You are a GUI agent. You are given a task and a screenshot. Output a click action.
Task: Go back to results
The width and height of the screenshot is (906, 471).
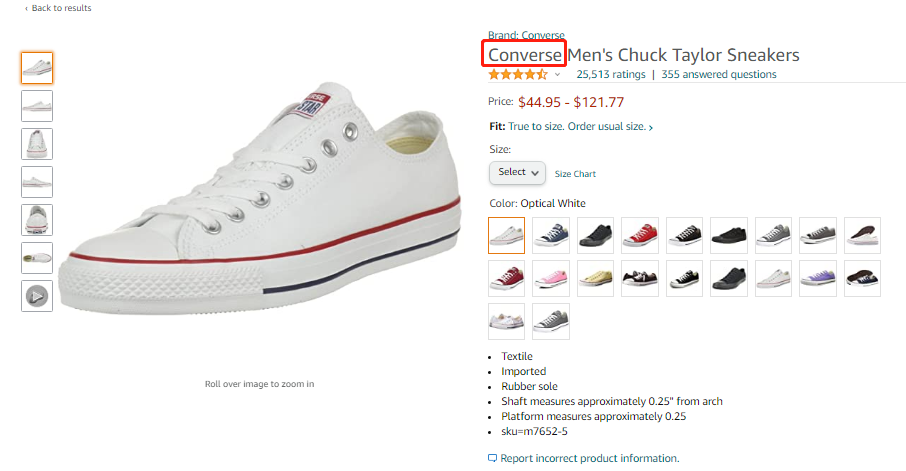58,8
